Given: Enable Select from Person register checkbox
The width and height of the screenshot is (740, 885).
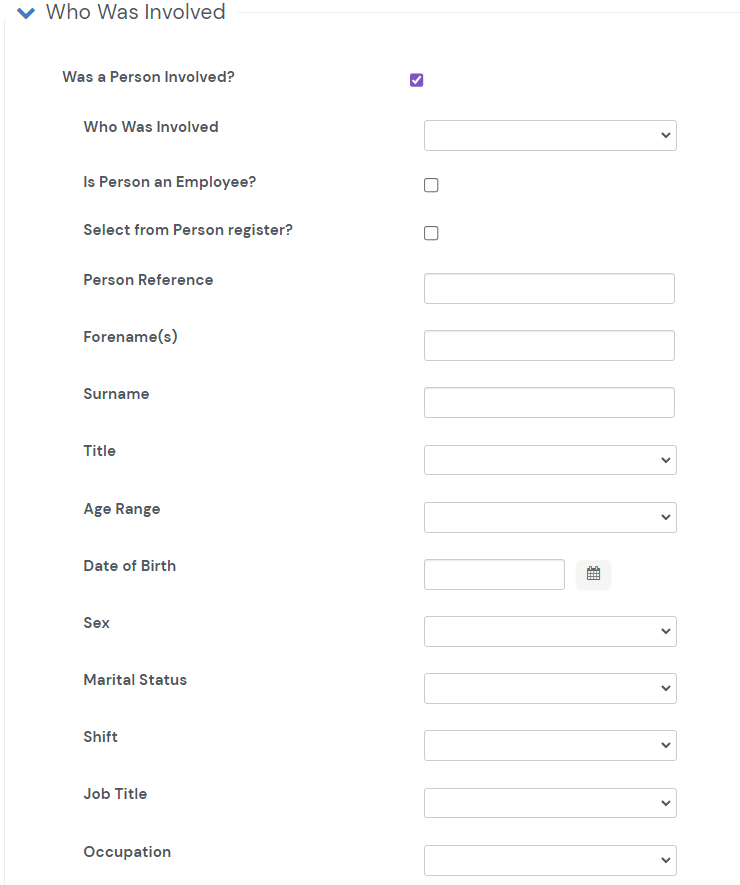Looking at the screenshot, I should click(431, 233).
